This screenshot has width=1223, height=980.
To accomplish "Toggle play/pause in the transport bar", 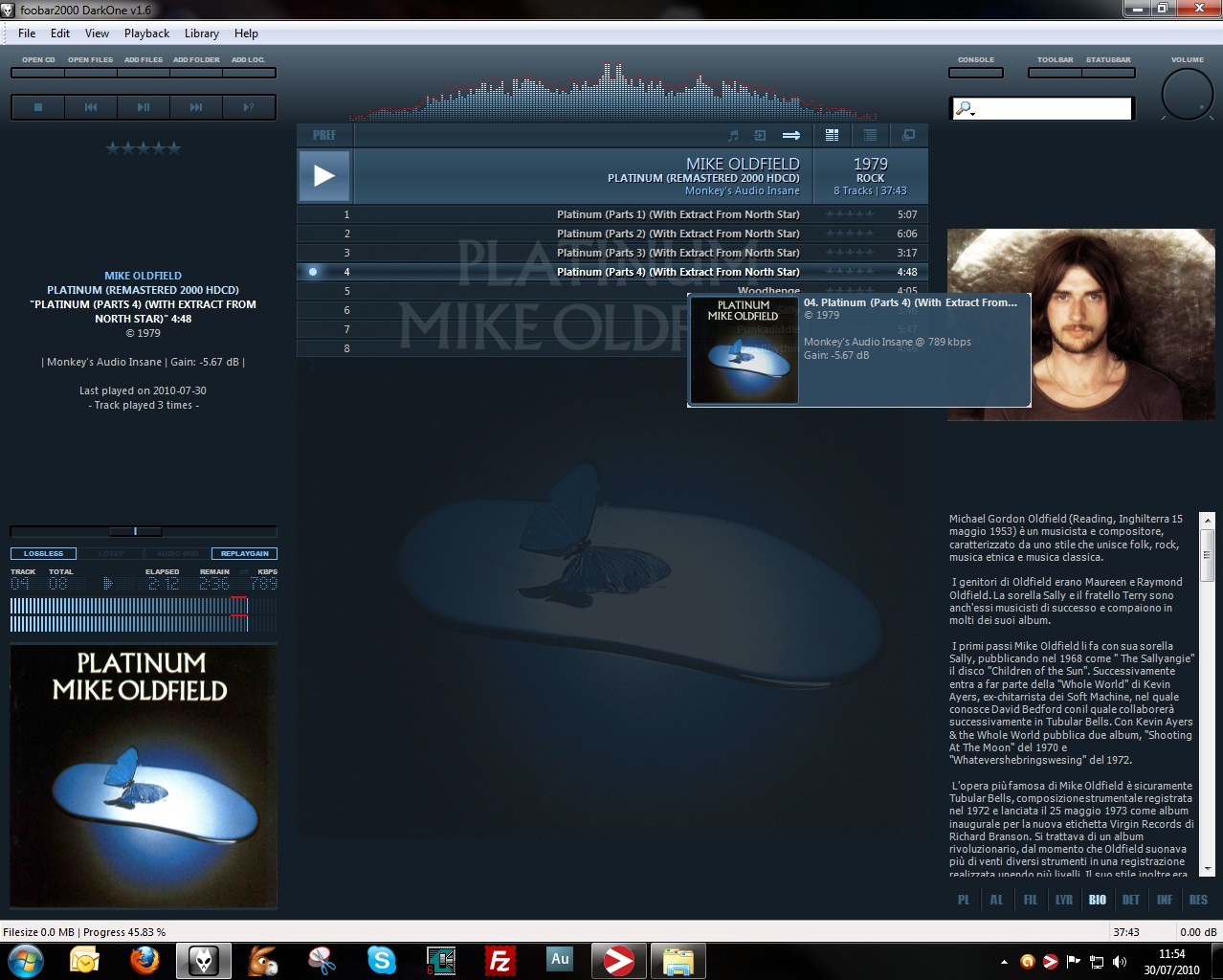I will tap(144, 107).
